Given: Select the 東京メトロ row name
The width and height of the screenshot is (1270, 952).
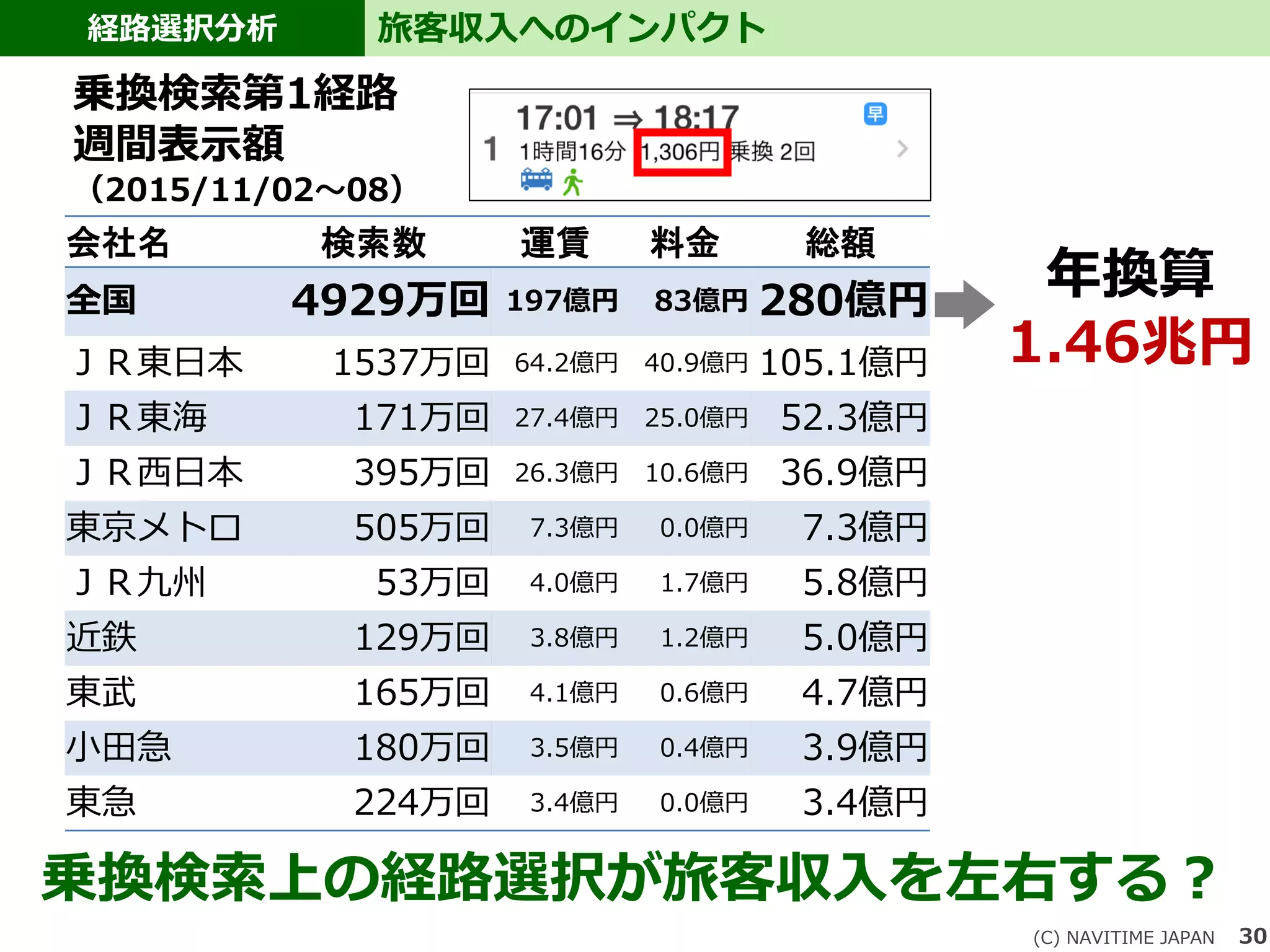Looking at the screenshot, I should [153, 527].
